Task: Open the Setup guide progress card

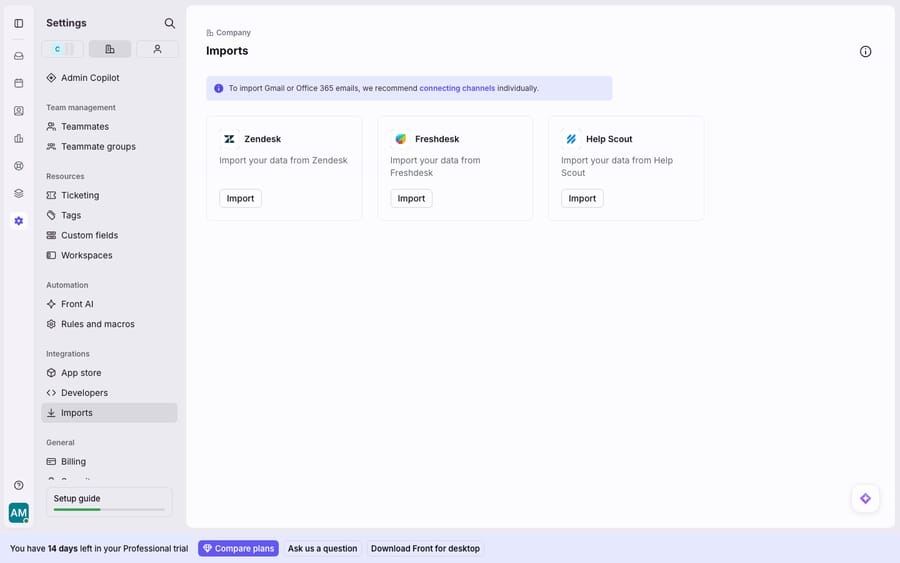Action: [x=109, y=502]
